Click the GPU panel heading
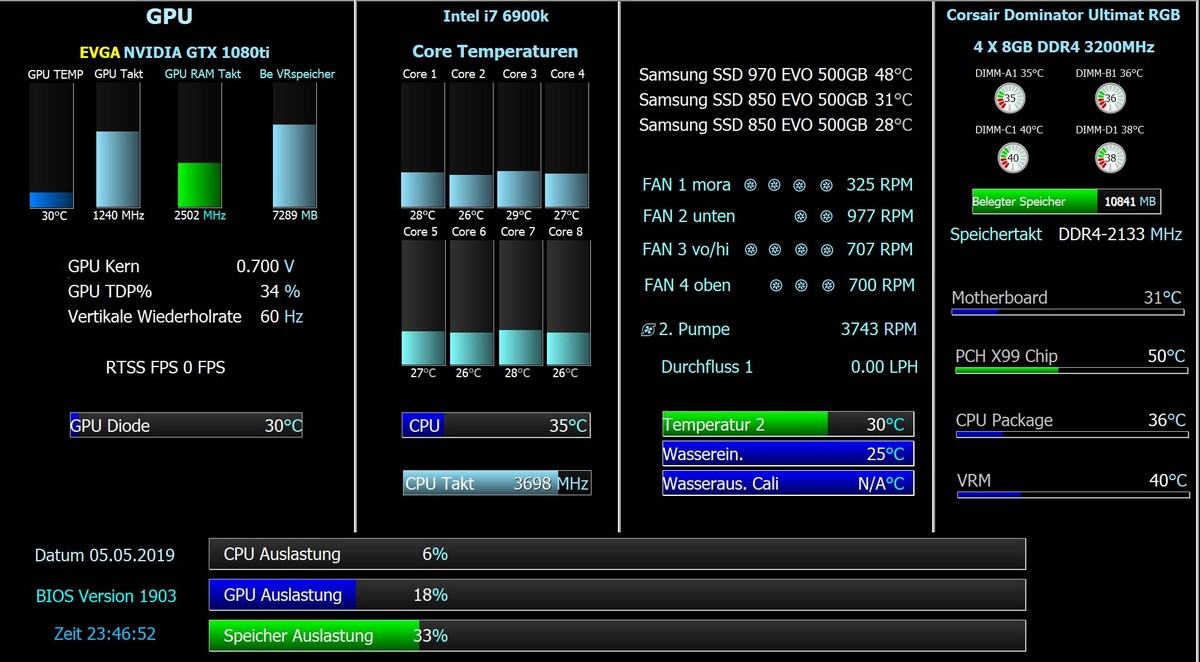Viewport: 1200px width, 662px height. coord(169,16)
